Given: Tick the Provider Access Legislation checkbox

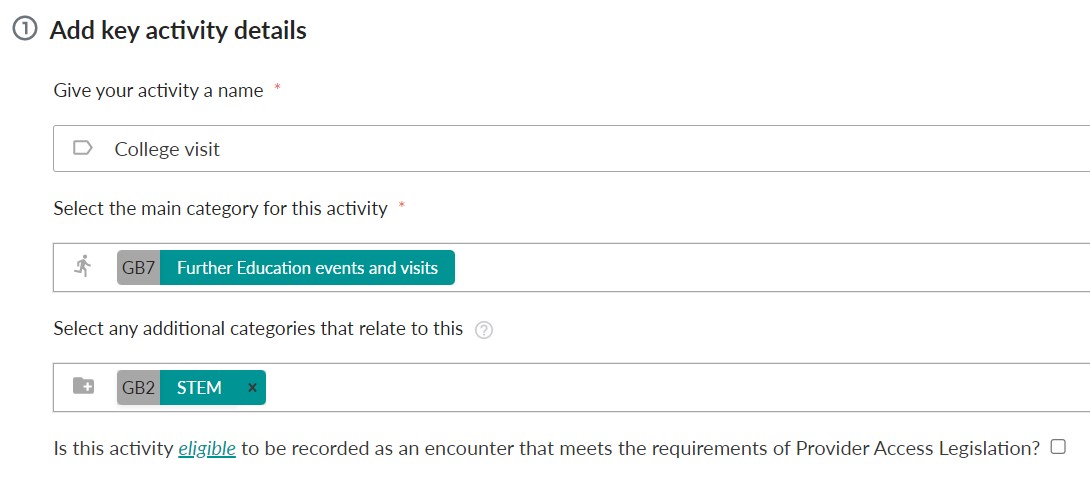Looking at the screenshot, I should click(x=1058, y=447).
